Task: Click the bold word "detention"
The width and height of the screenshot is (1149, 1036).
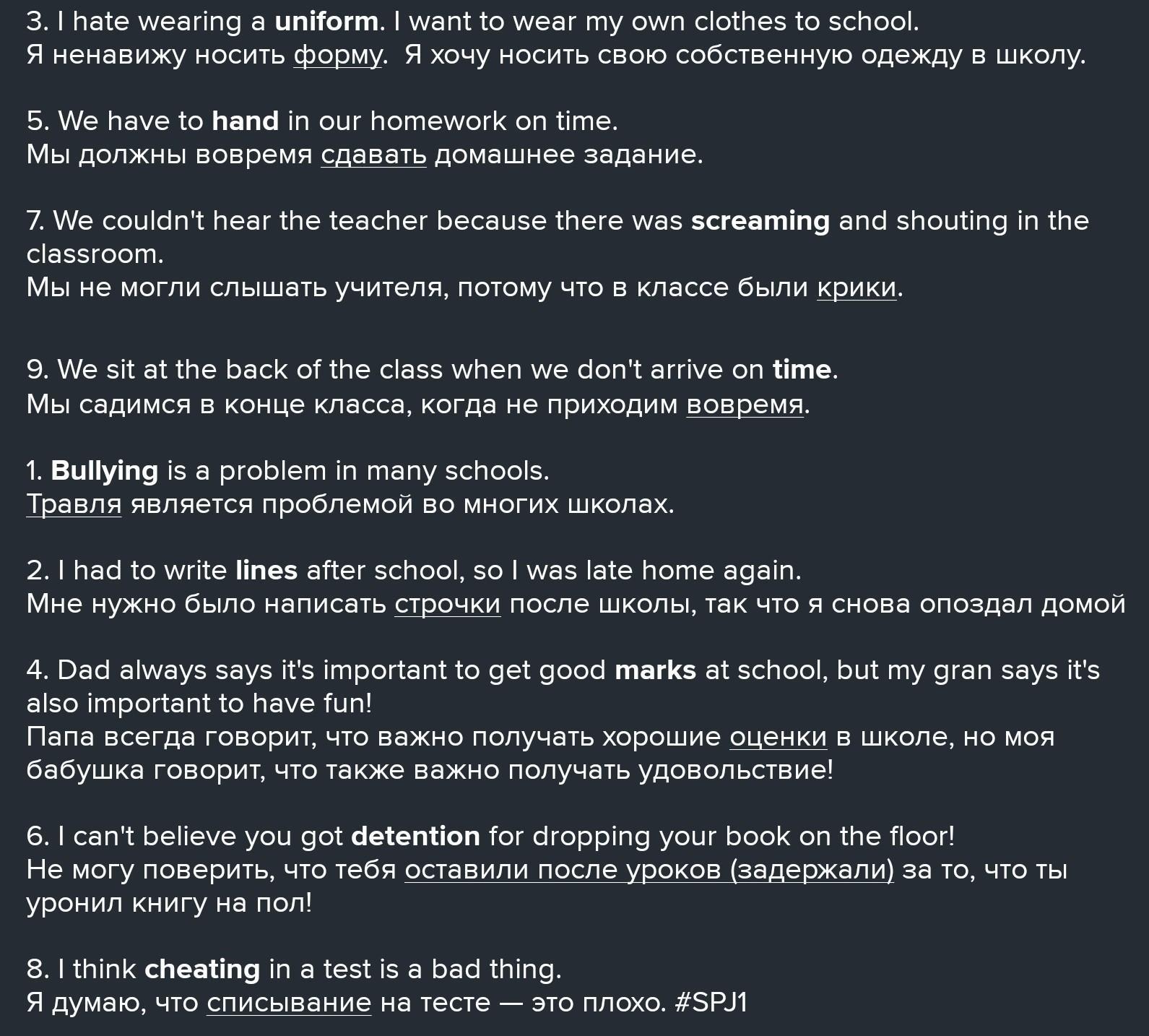Action: pyautogui.click(x=415, y=837)
